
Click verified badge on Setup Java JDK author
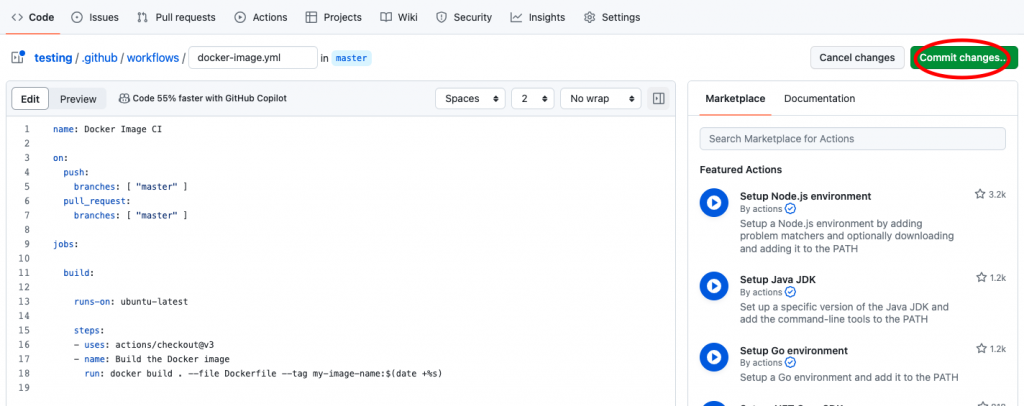[790, 292]
